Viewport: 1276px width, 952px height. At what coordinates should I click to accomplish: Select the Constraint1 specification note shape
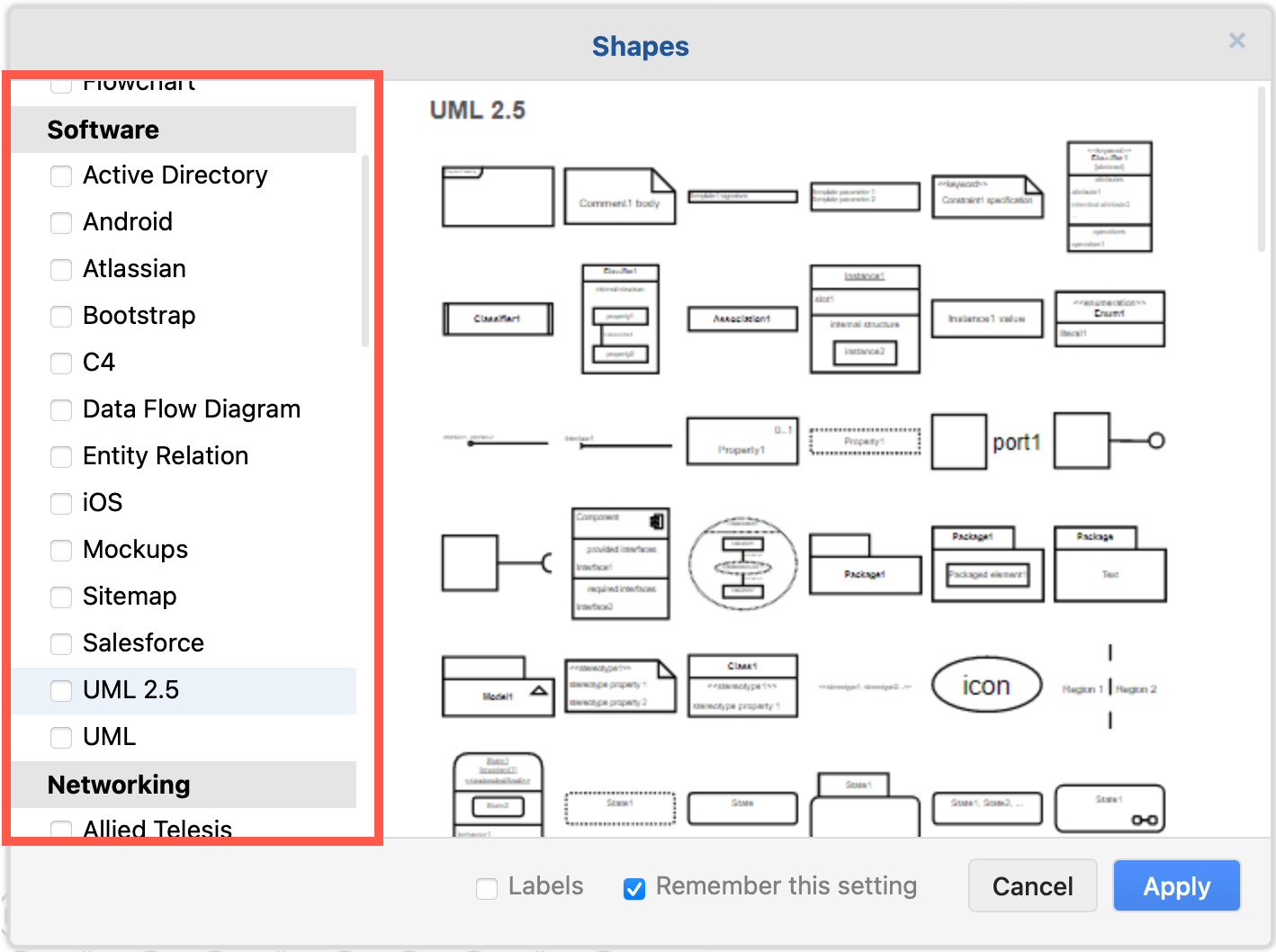(986, 197)
